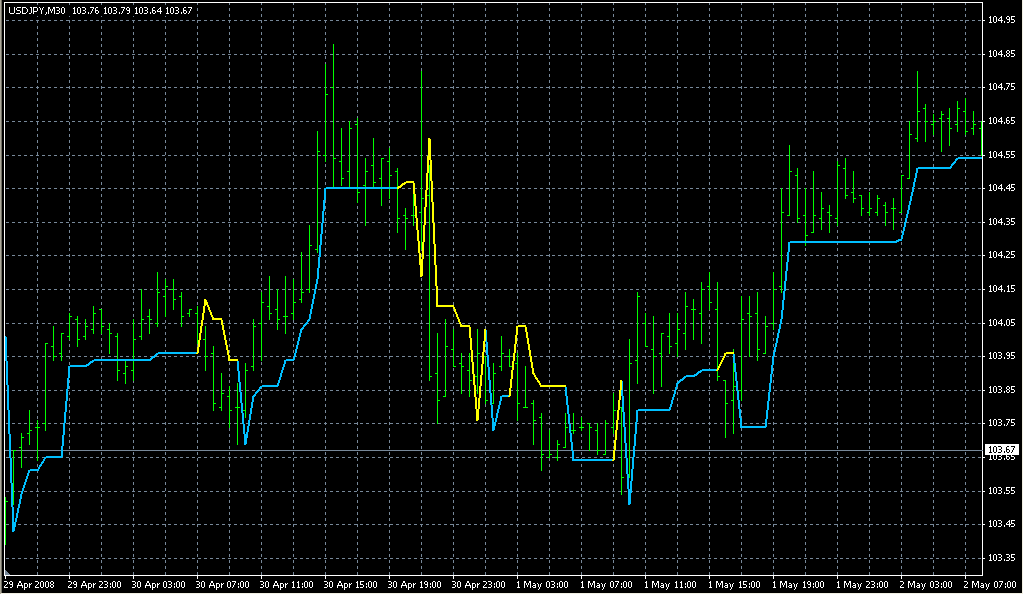Click the blue flat segment at 104.29 level

click(845, 242)
